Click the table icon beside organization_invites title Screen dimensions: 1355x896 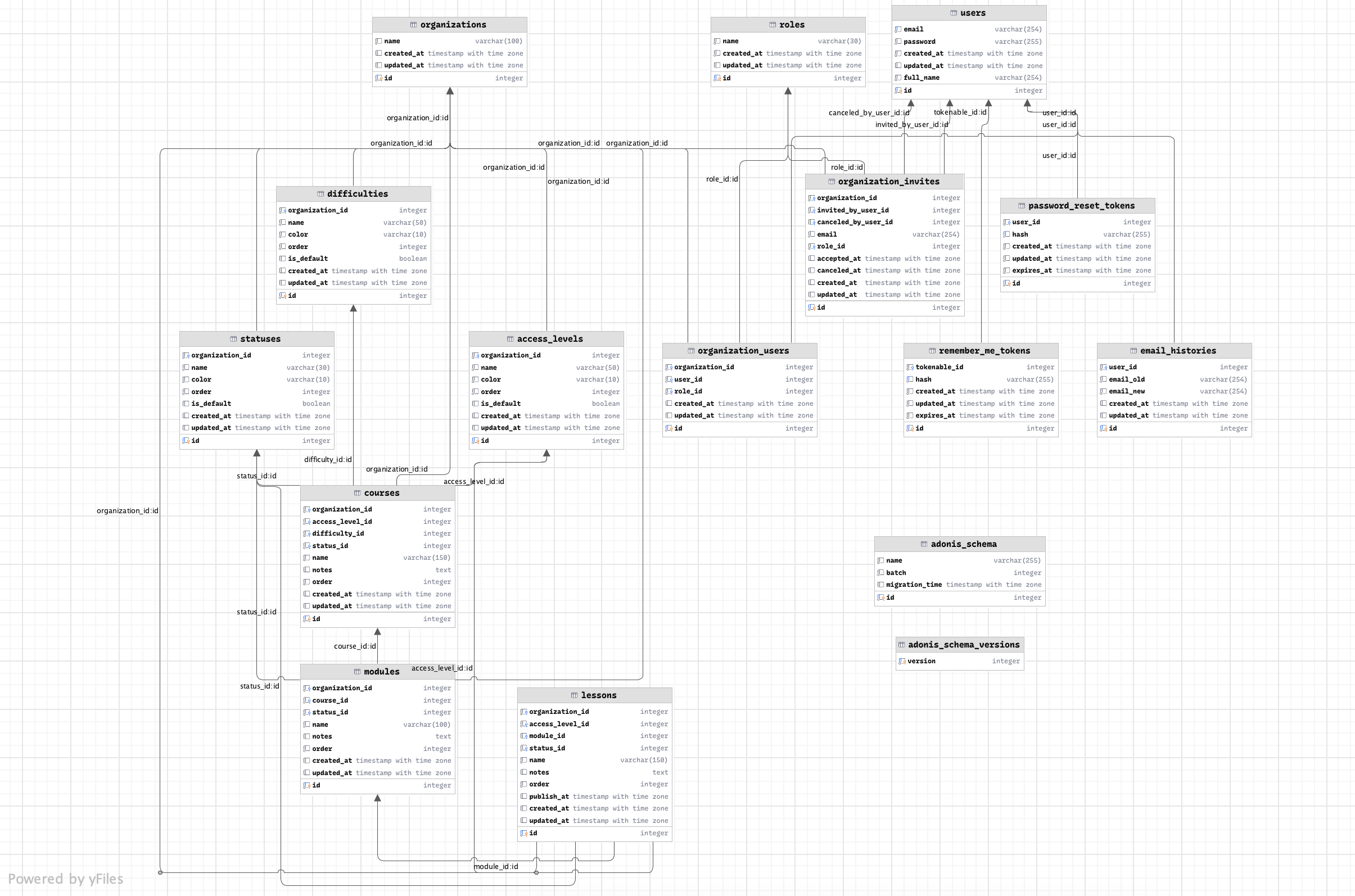(832, 181)
